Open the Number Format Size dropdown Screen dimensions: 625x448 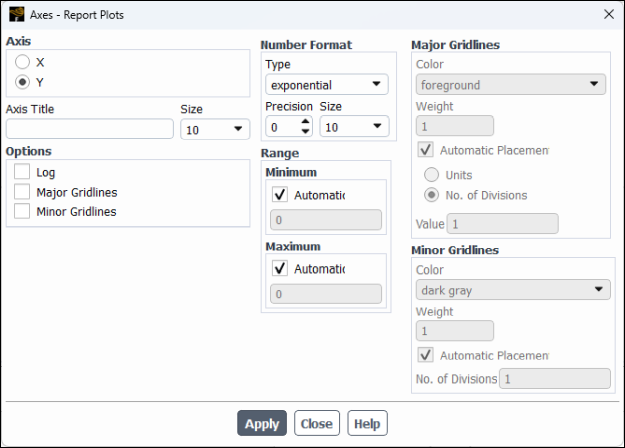click(354, 127)
